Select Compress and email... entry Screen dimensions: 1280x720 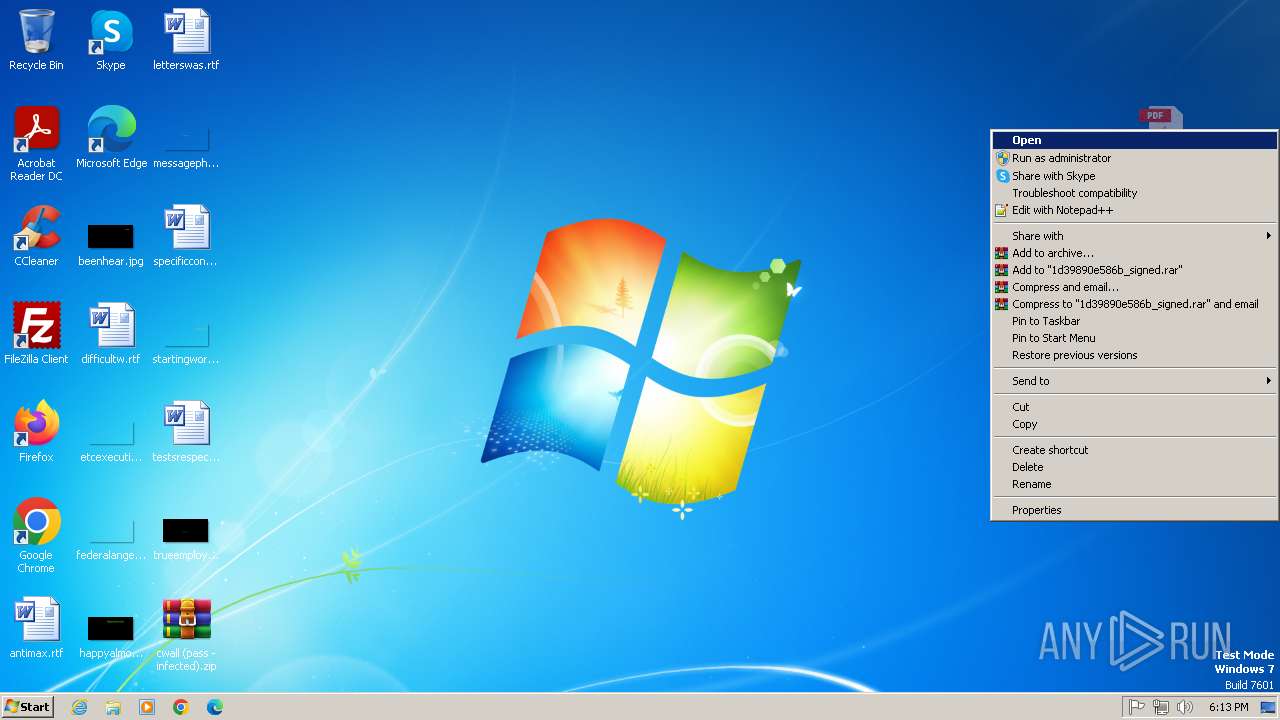tap(1134, 287)
